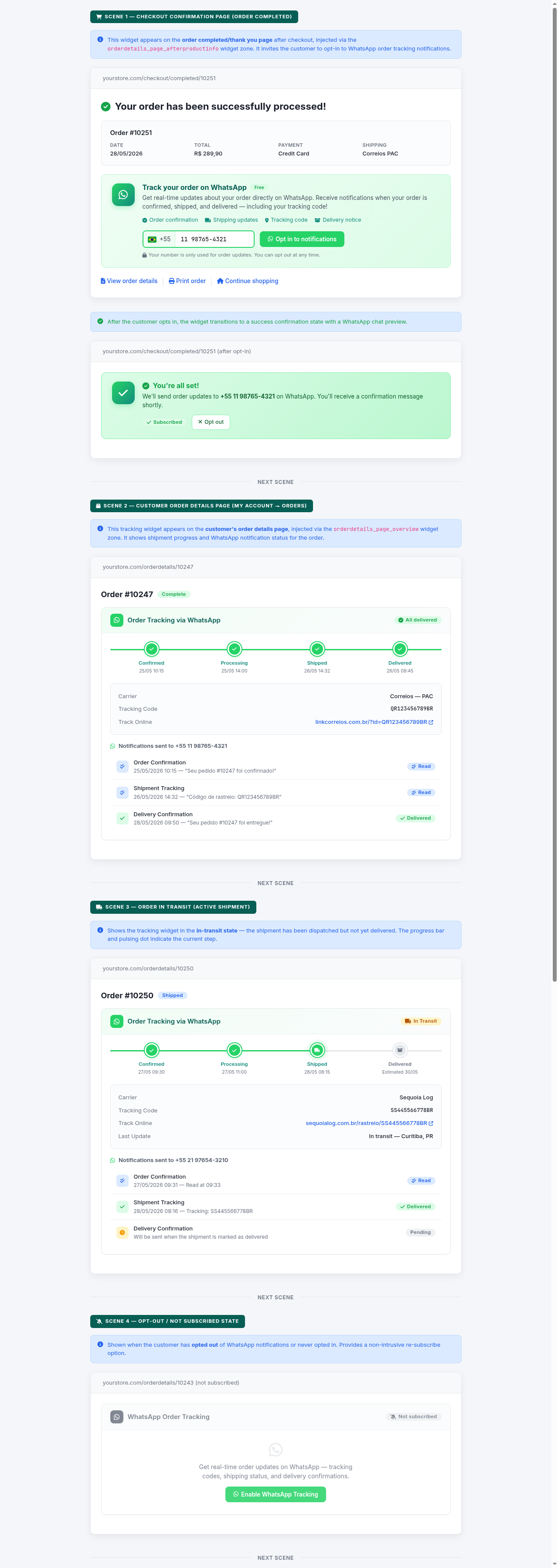This screenshot has width=558, height=1568.
Task: Click the Delivered step marker dated 28/05 09:45
Action: coord(400,649)
